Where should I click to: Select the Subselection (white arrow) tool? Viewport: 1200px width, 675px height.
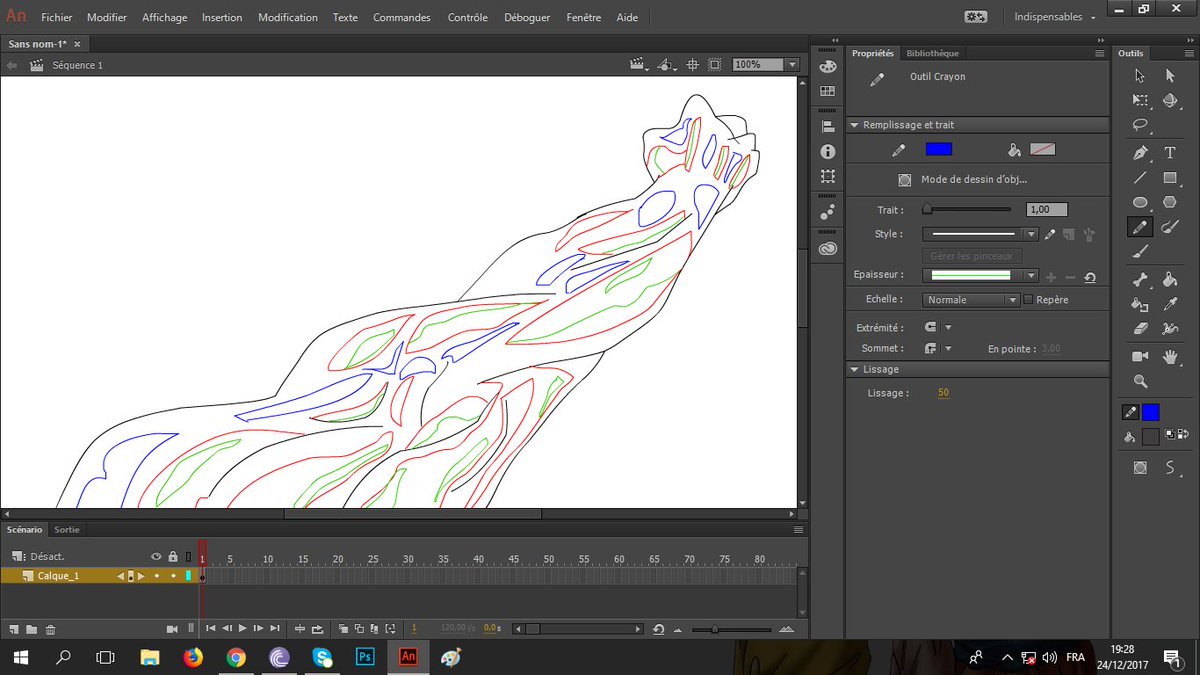point(1170,75)
